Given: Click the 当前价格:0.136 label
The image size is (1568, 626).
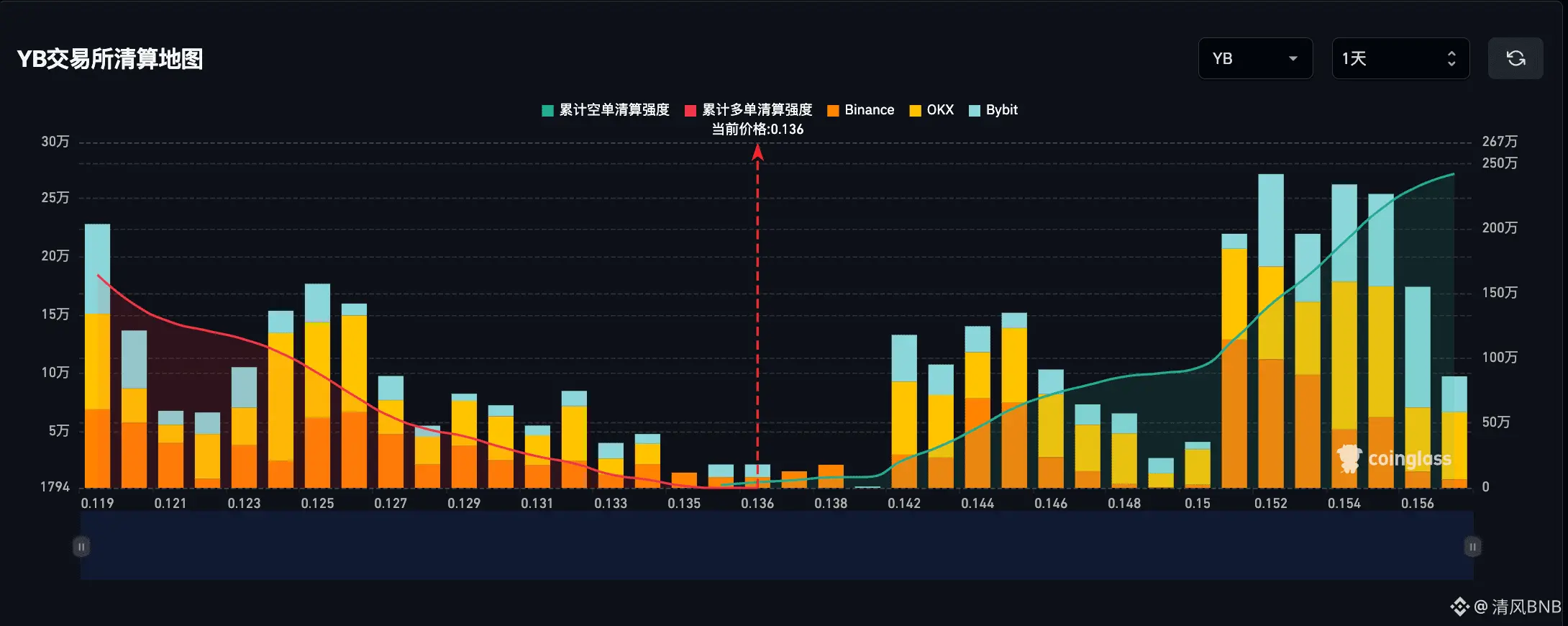Looking at the screenshot, I should 757,130.
